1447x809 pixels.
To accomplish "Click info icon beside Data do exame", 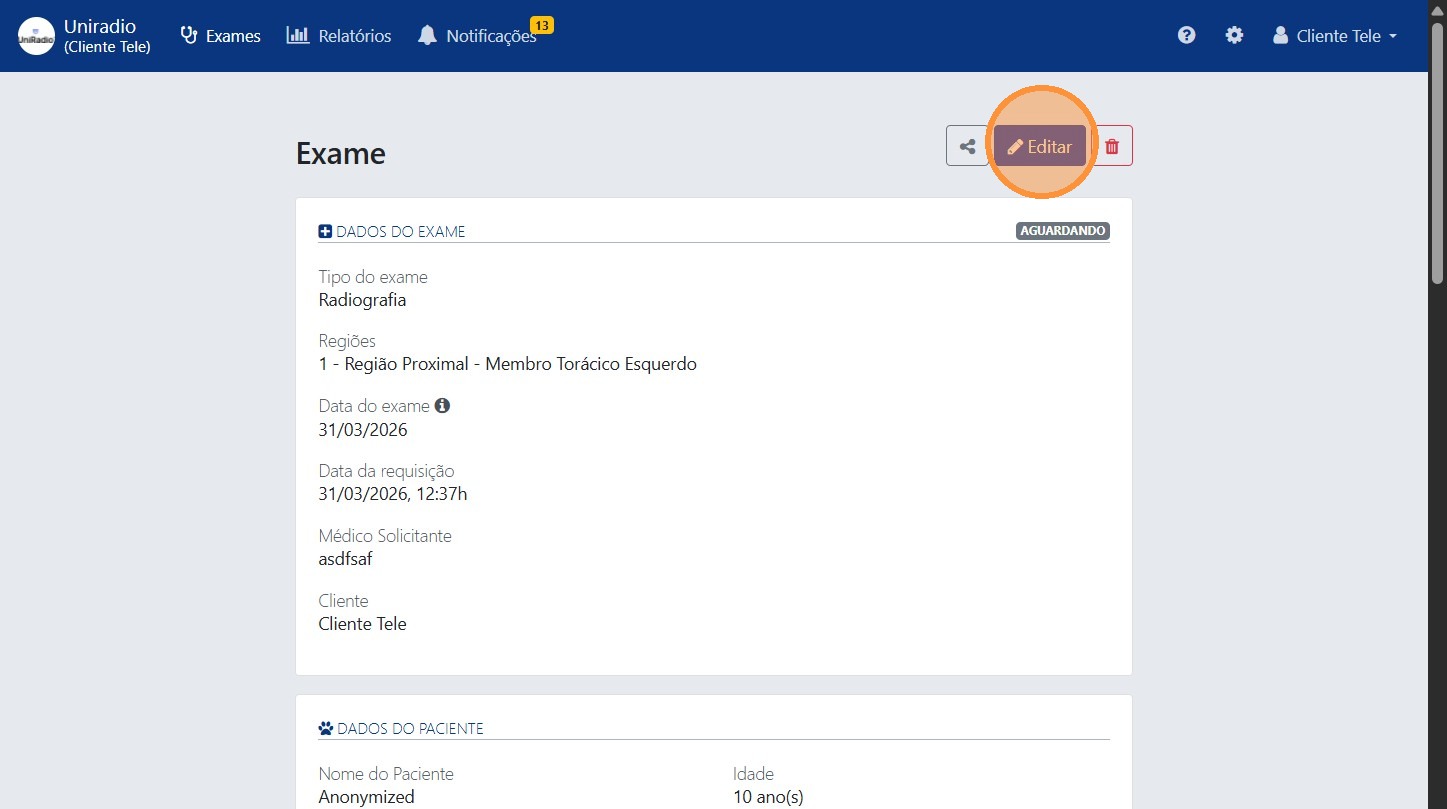I will pyautogui.click(x=442, y=406).
